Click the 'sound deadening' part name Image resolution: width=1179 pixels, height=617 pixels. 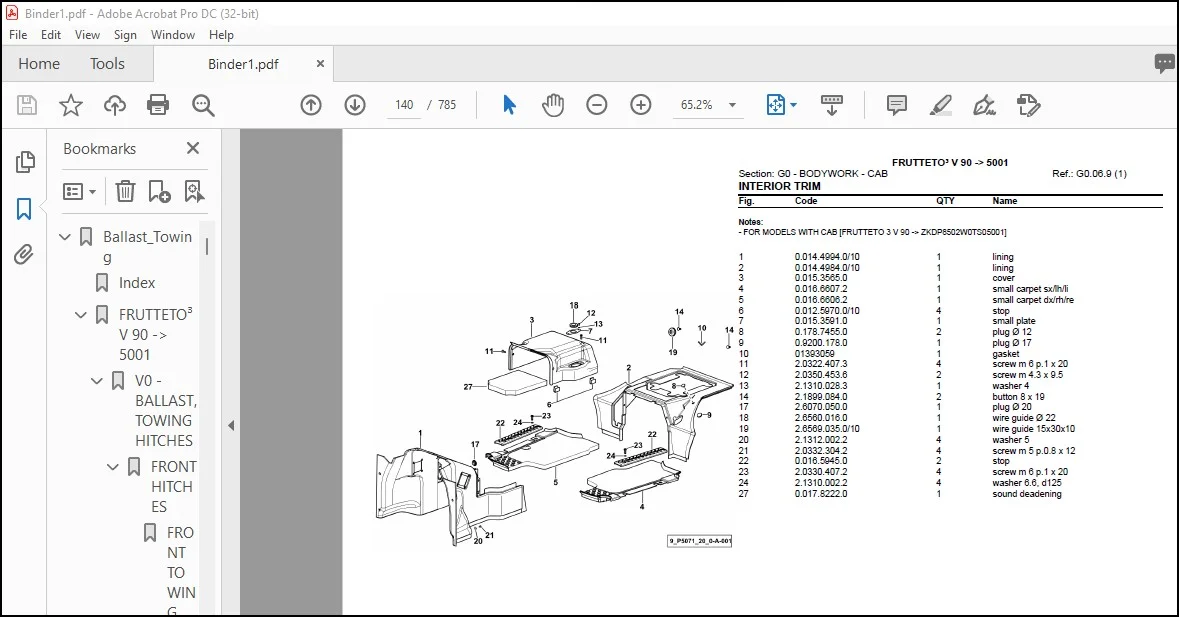pyautogui.click(x=1026, y=494)
